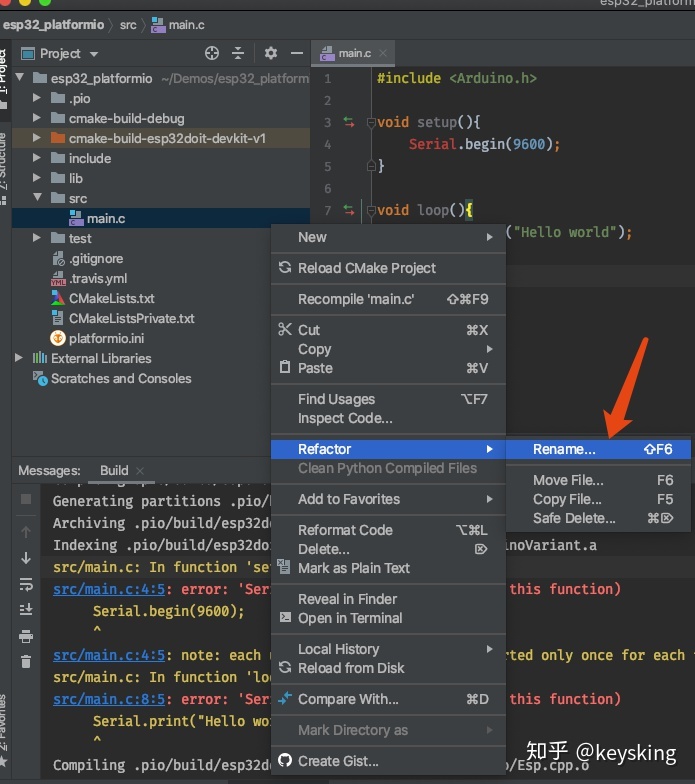
Task: Expand the cmake-build-debug folder
Action: coord(36,118)
